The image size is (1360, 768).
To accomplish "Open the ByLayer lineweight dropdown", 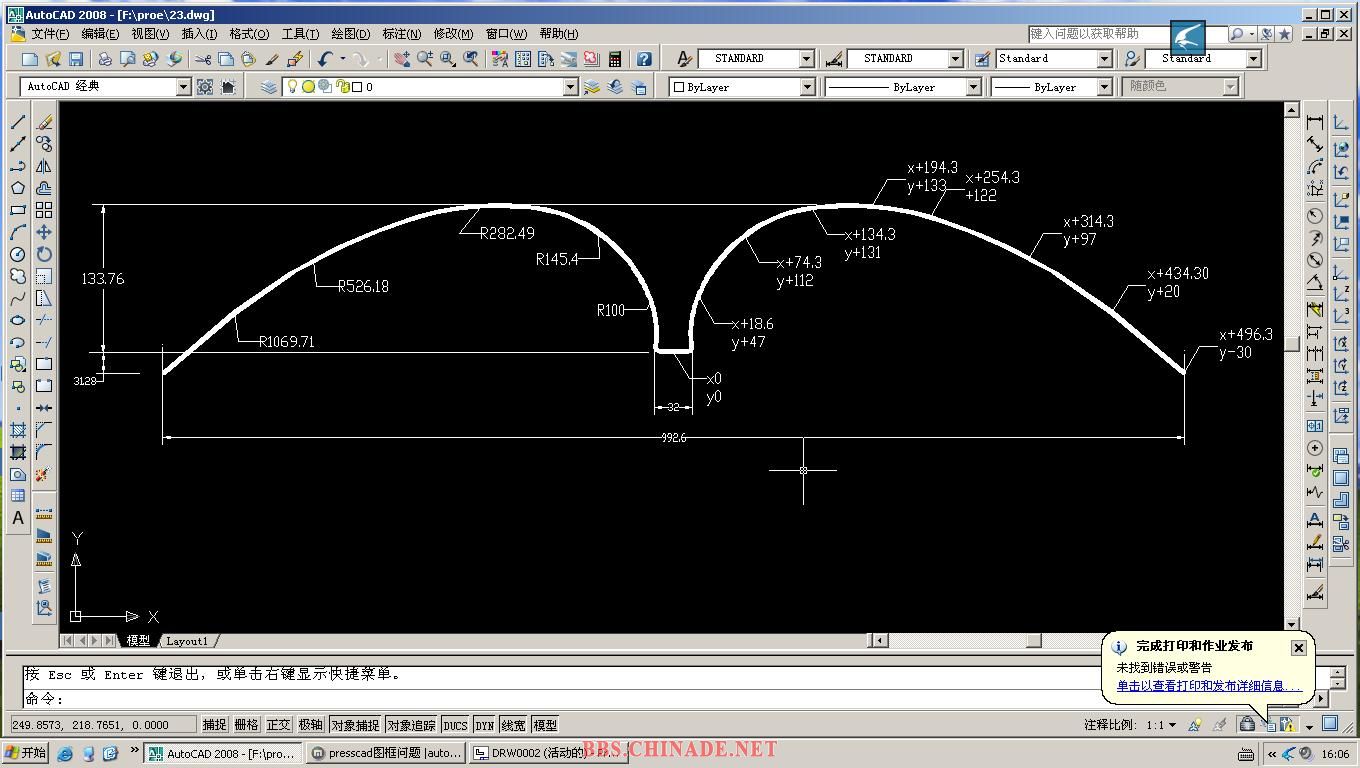I will click(1104, 87).
